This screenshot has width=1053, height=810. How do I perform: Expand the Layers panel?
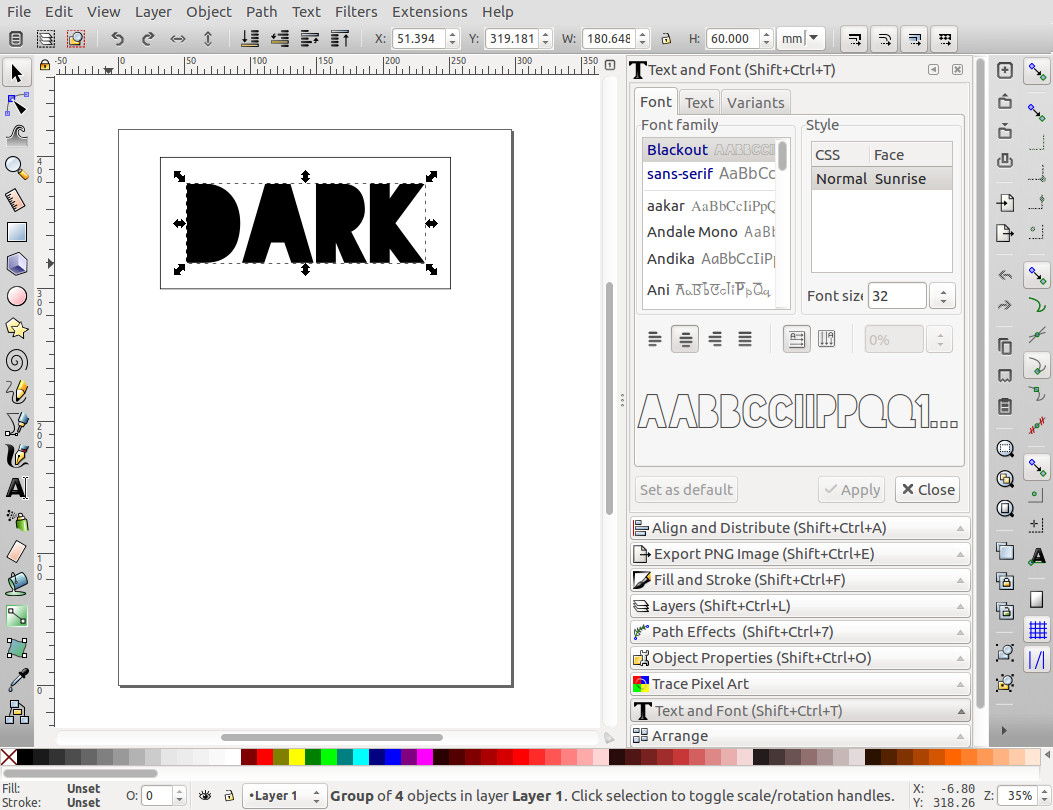800,606
